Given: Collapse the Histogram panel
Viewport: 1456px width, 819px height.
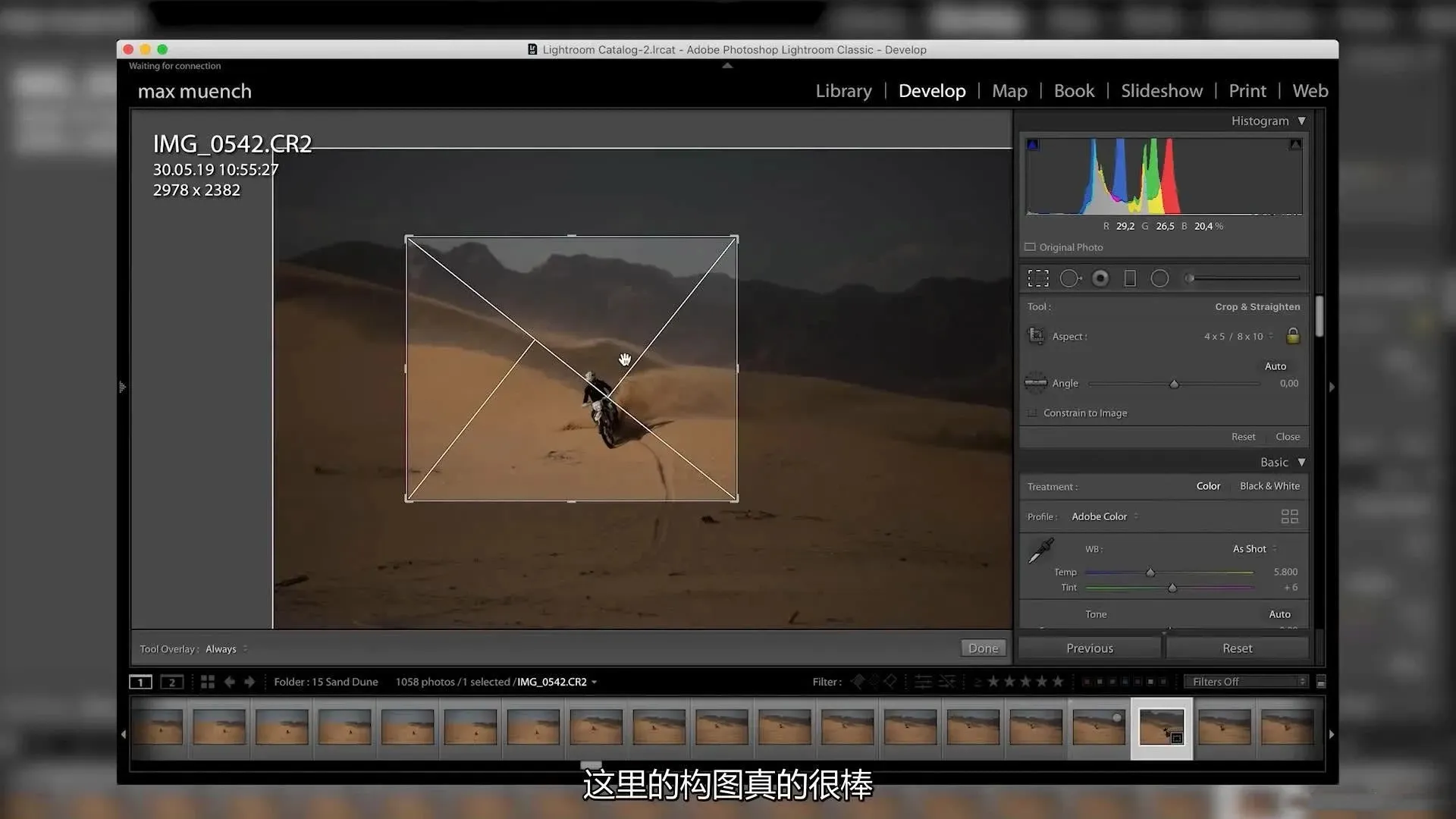Looking at the screenshot, I should (1302, 121).
